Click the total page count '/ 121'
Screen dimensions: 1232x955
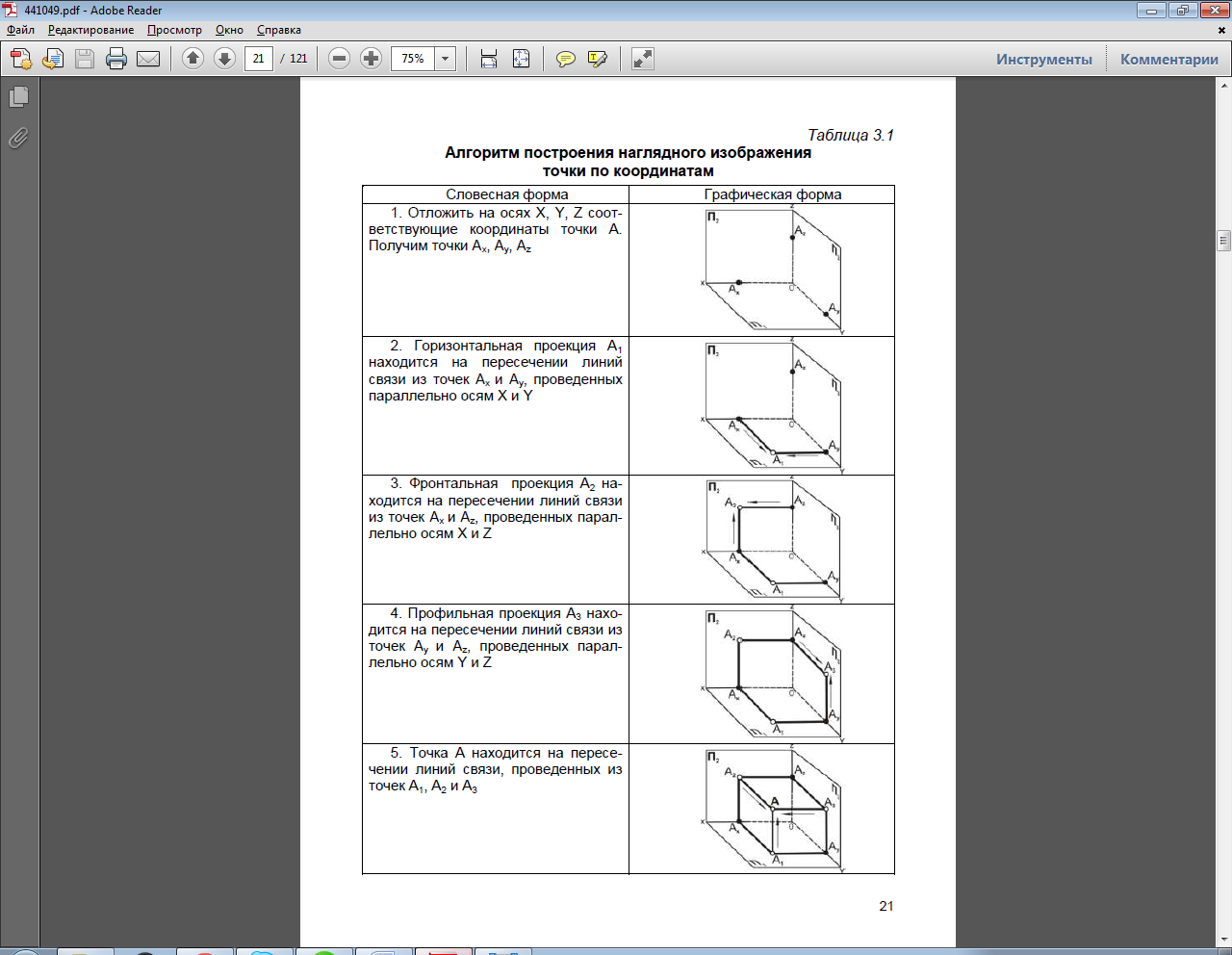294,59
